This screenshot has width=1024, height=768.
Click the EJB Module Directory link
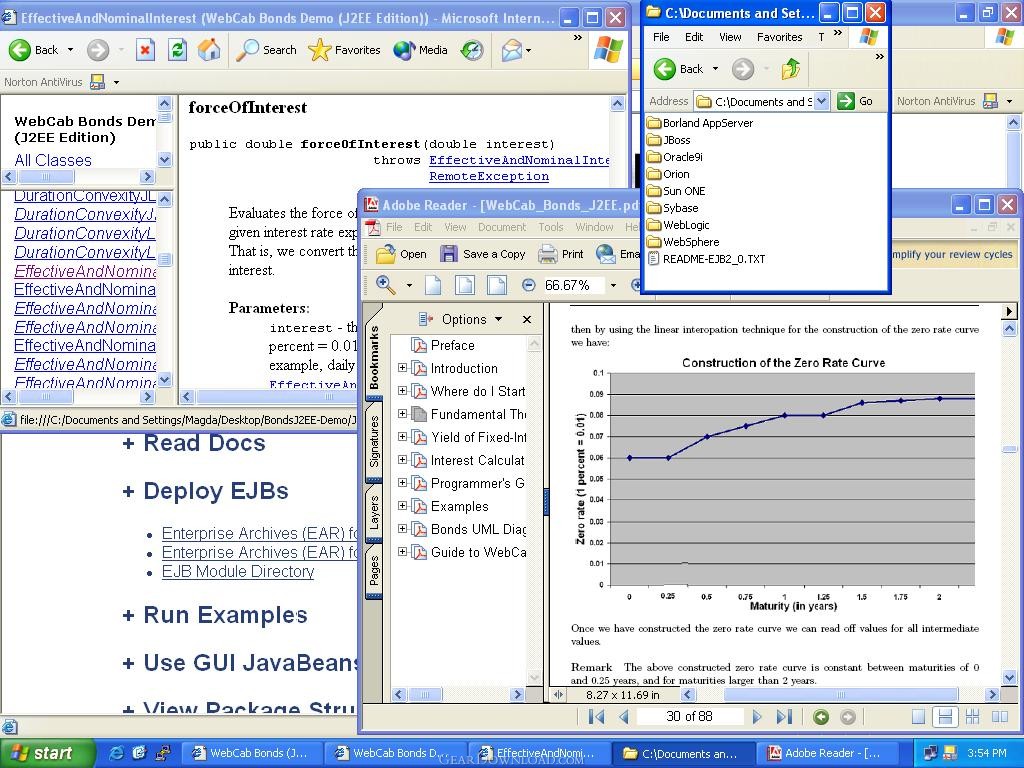coord(238,571)
